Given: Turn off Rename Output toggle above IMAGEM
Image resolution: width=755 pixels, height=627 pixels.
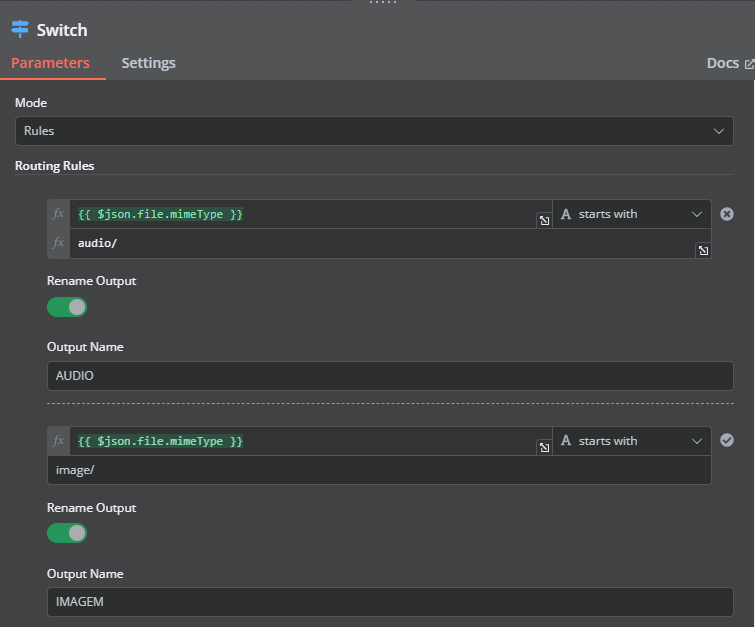Looking at the screenshot, I should click(67, 533).
